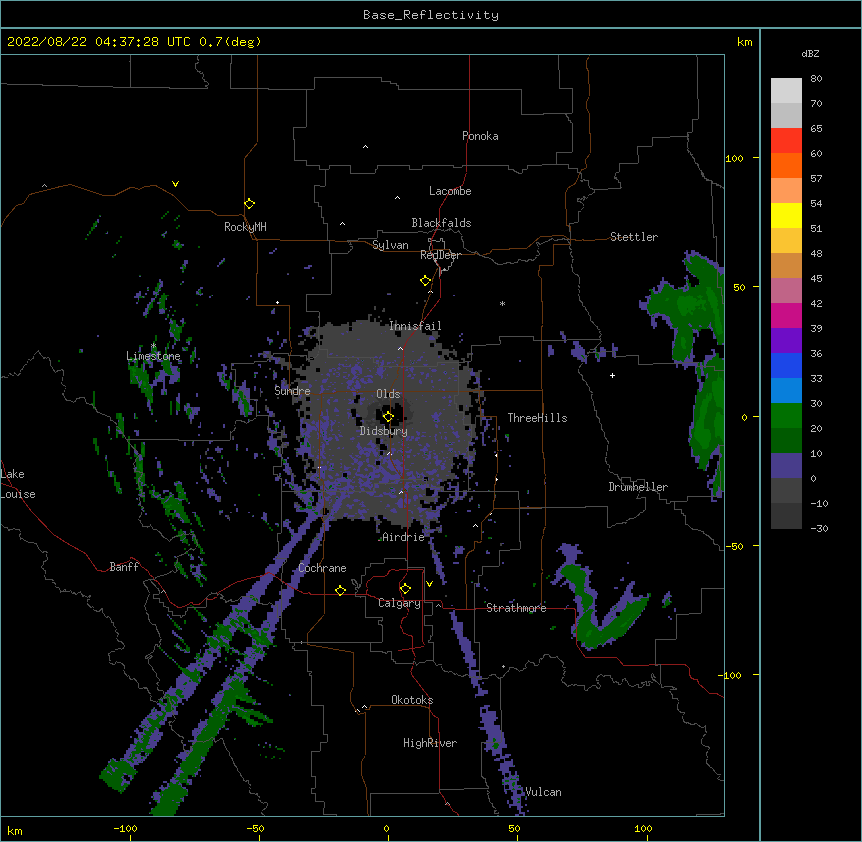Click the Sundre town label
Image resolution: width=862 pixels, height=842 pixels.
point(292,391)
